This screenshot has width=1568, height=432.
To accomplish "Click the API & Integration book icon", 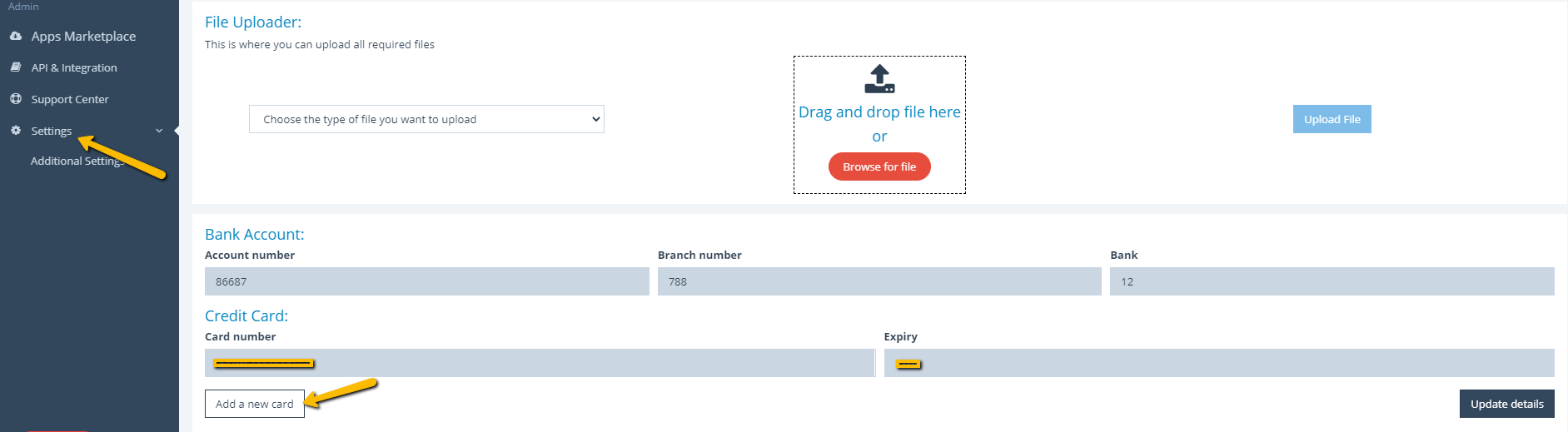I will point(16,67).
